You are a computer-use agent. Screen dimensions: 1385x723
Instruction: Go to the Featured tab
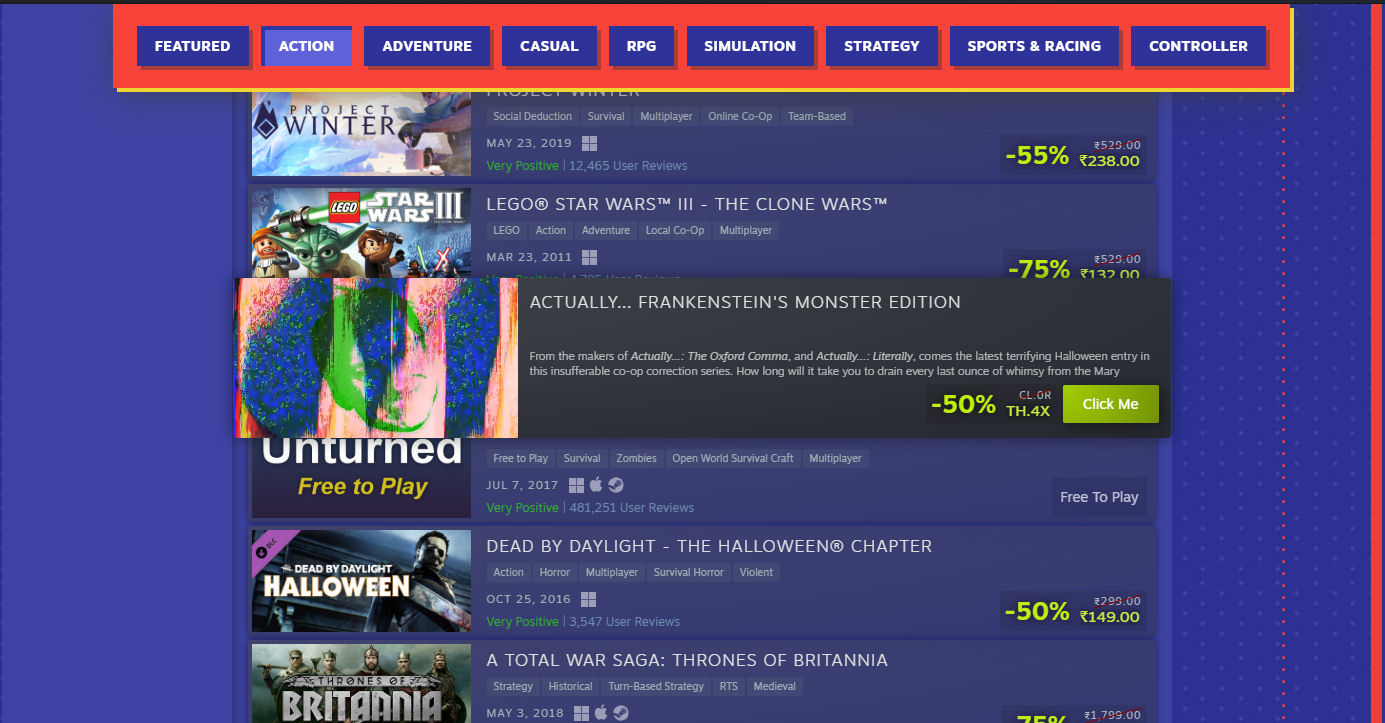(192, 46)
